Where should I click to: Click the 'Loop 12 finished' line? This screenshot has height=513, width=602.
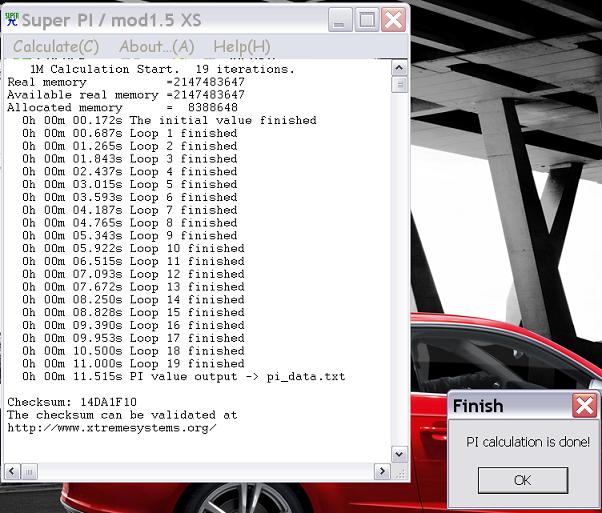pos(133,274)
